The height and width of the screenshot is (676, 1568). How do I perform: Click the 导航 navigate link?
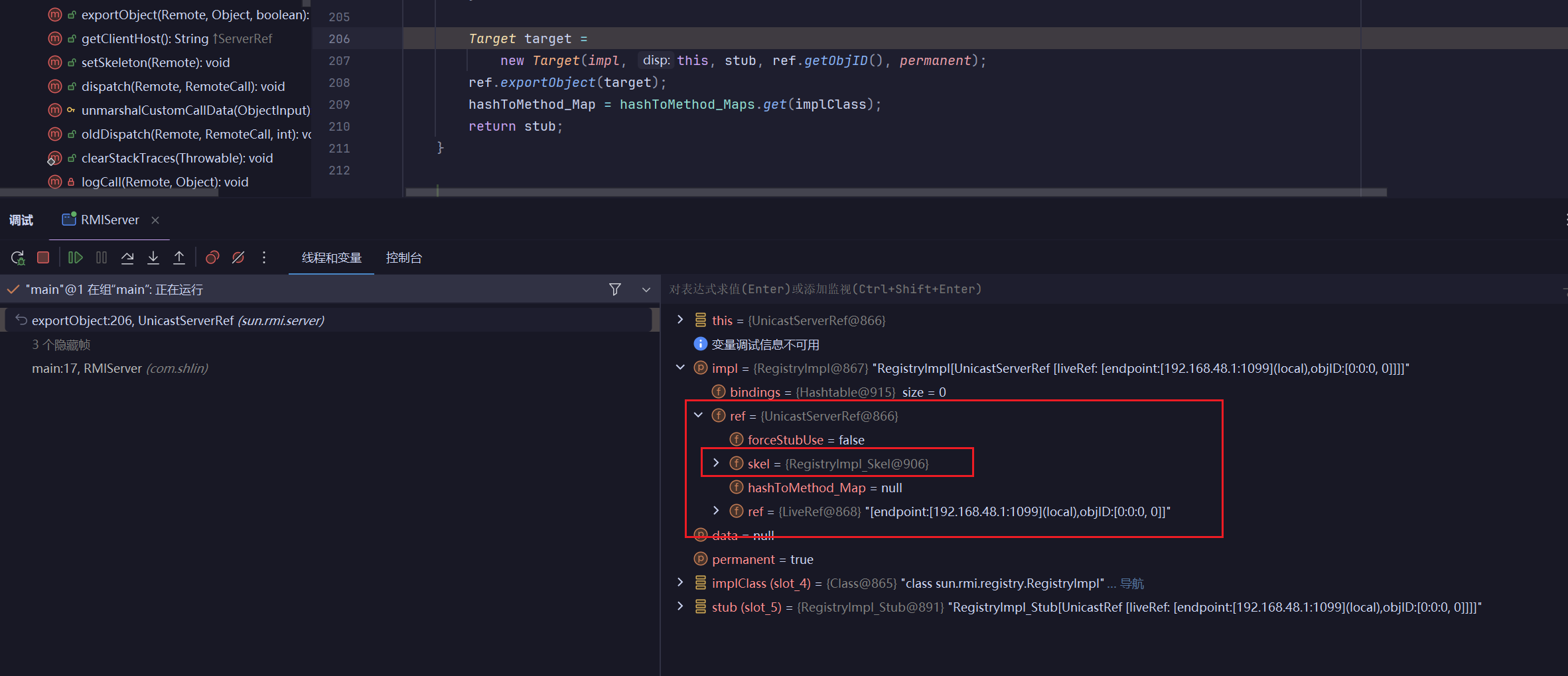[x=1131, y=583]
